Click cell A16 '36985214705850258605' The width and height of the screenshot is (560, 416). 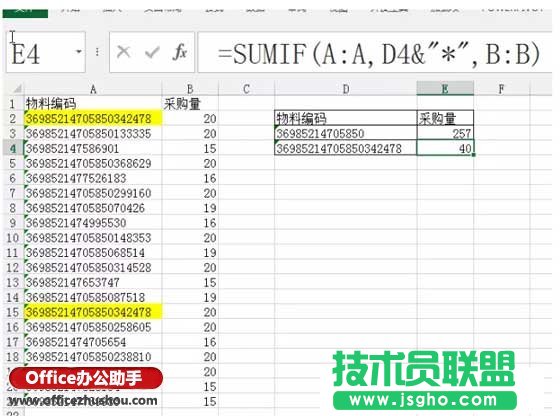tap(93, 327)
